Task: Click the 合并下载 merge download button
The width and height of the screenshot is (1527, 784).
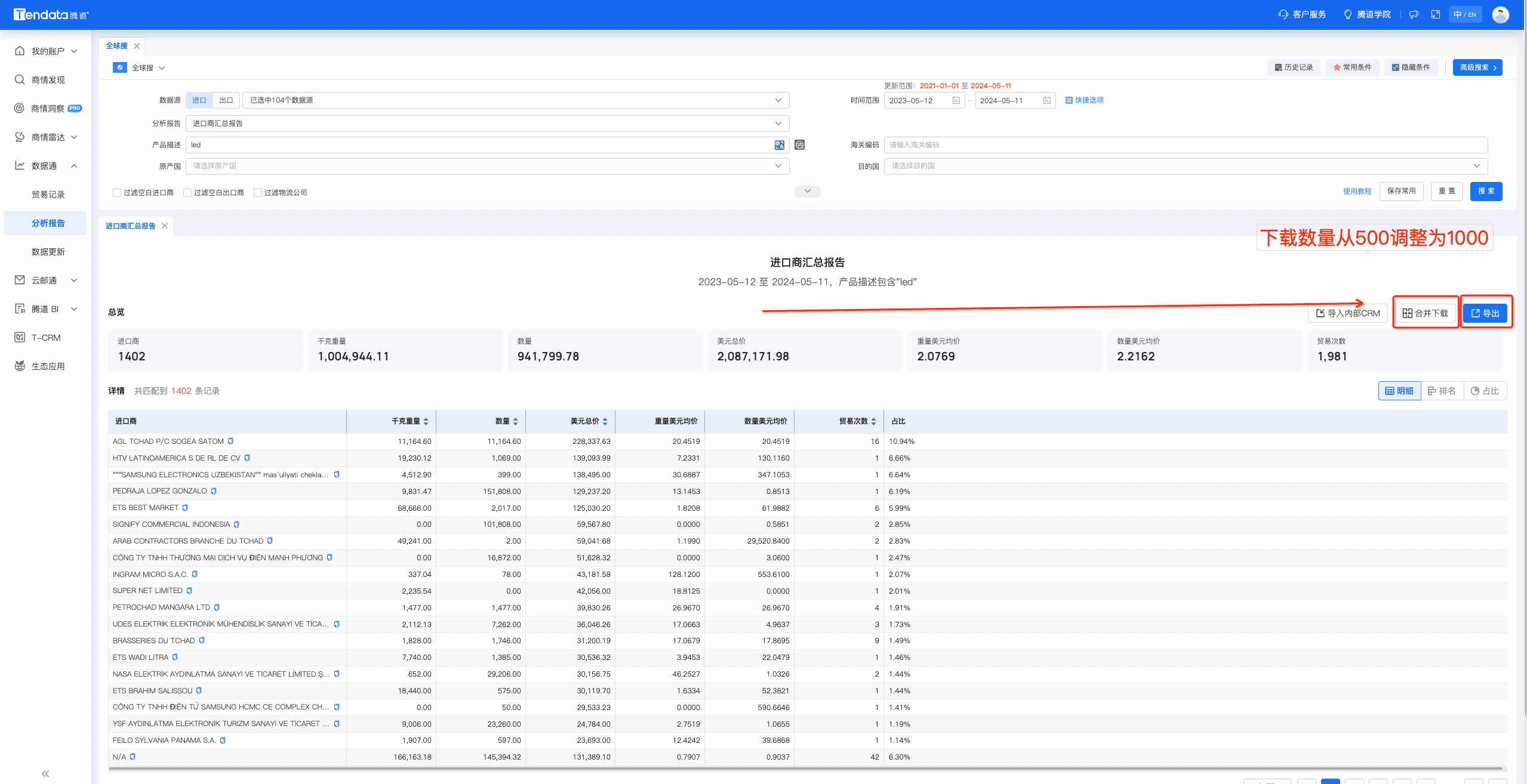Action: (x=1426, y=311)
